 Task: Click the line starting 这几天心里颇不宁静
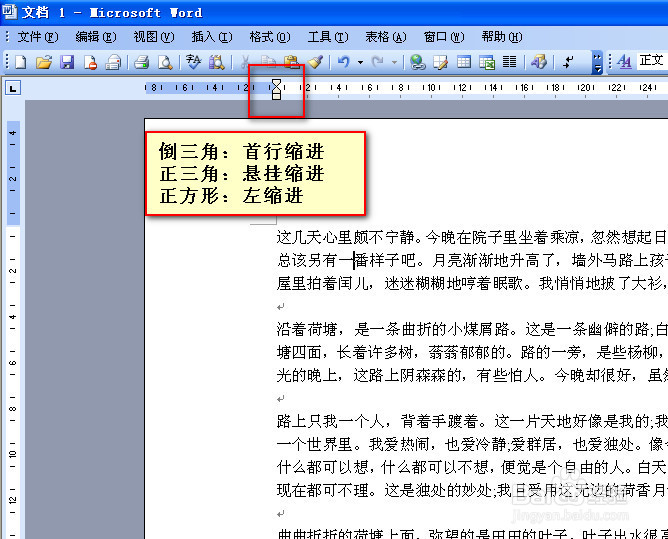[472, 237]
